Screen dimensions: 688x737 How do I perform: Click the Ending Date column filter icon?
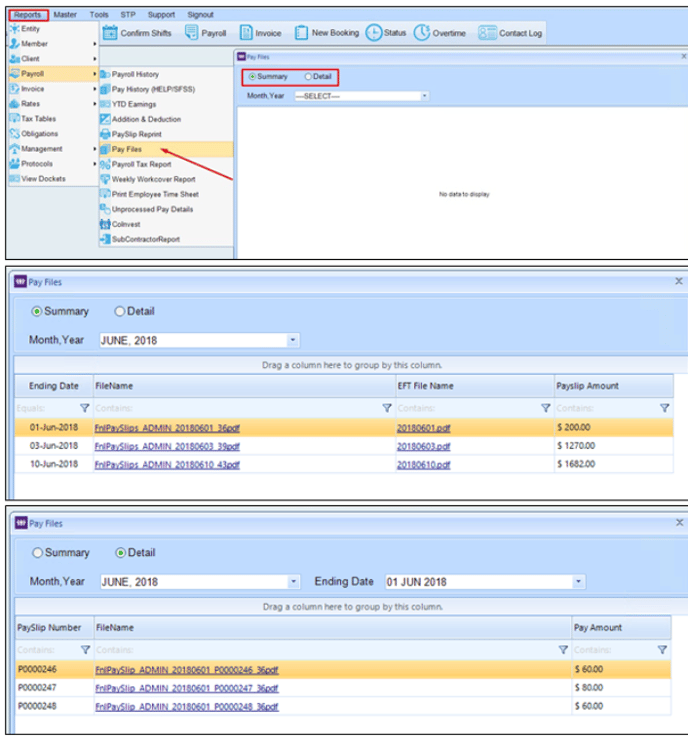point(85,408)
